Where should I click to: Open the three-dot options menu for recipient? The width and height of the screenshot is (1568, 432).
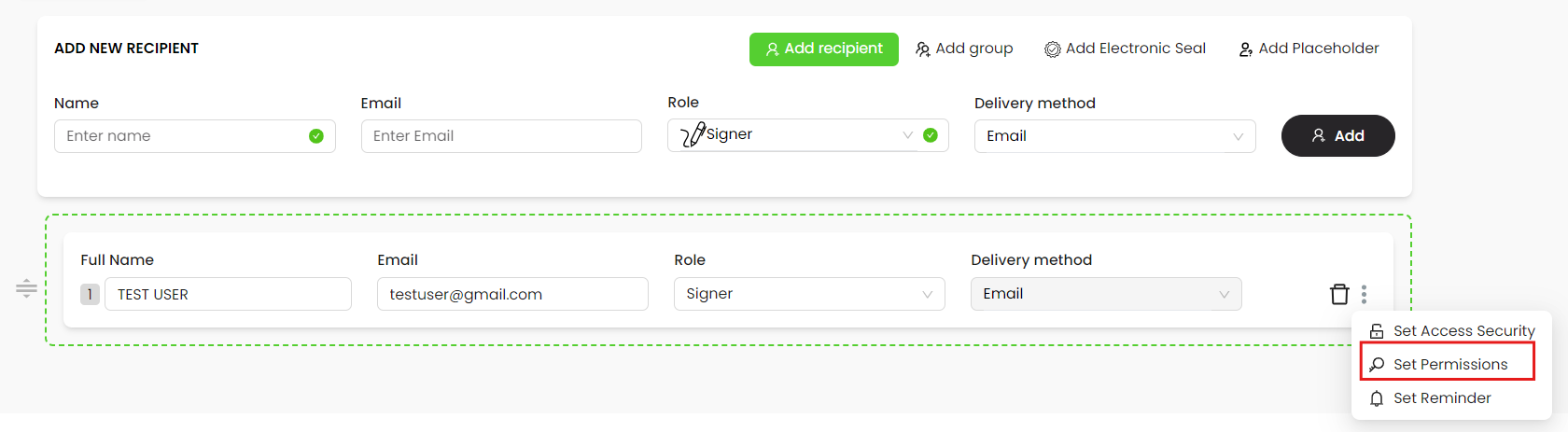coord(1364,294)
